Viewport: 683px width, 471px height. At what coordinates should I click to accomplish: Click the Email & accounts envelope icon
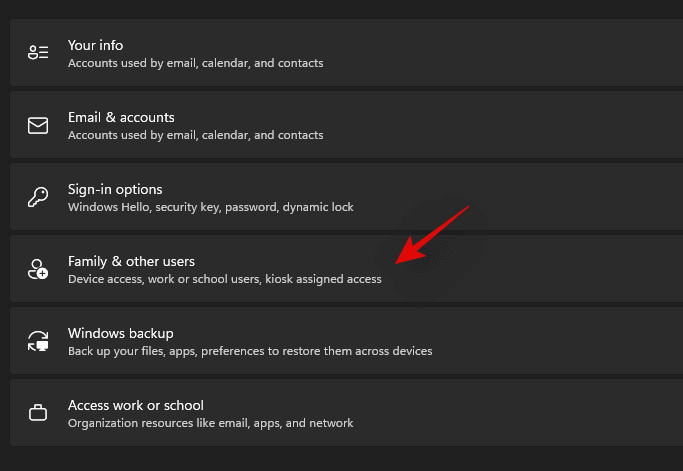pyautogui.click(x=39, y=126)
